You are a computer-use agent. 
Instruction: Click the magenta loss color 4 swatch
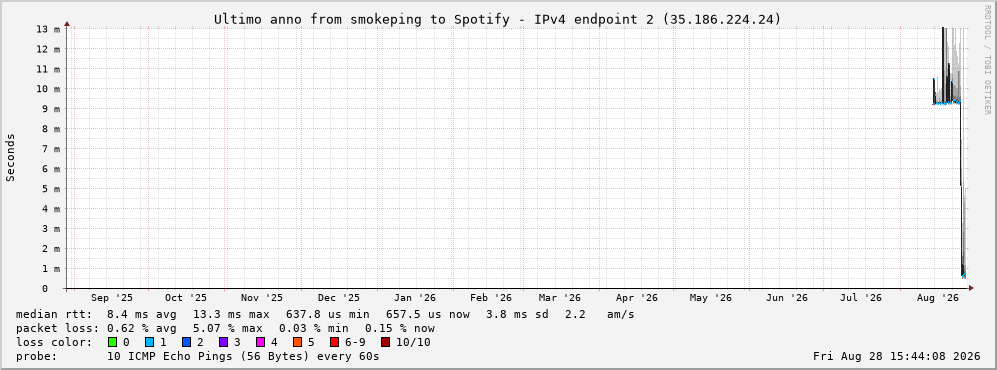click(261, 343)
